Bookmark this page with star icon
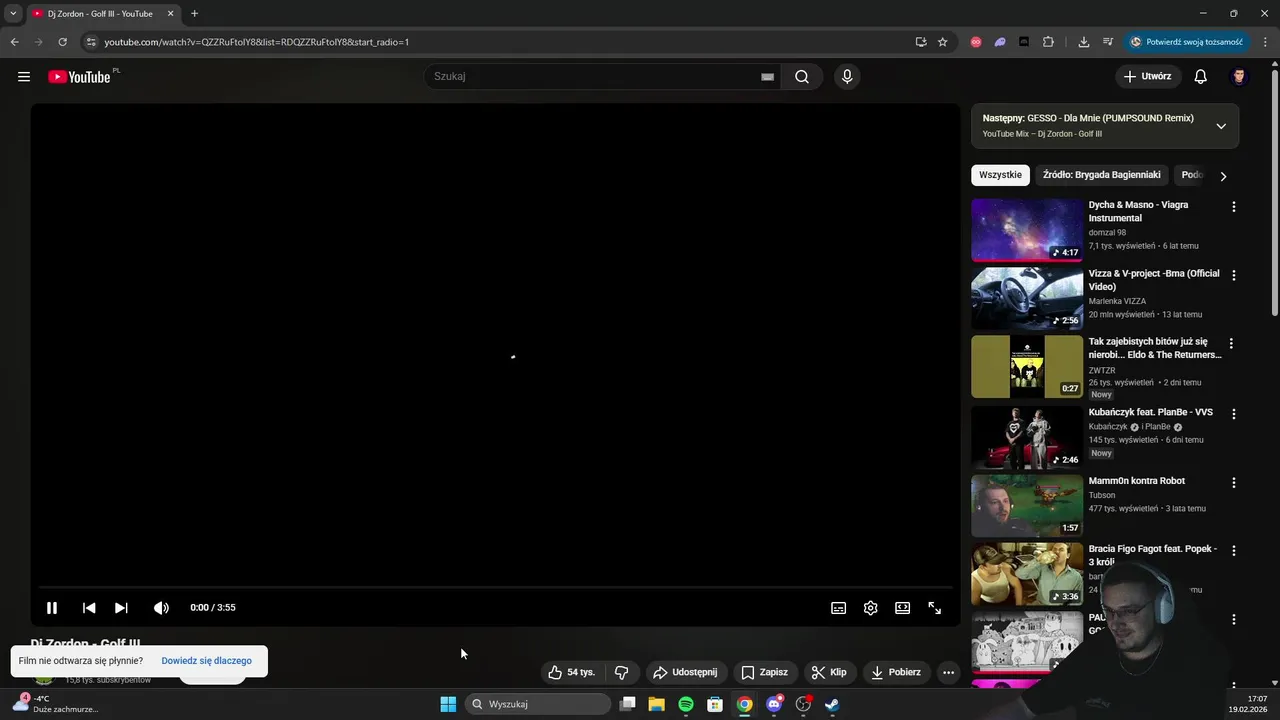1280x720 pixels. (x=942, y=42)
